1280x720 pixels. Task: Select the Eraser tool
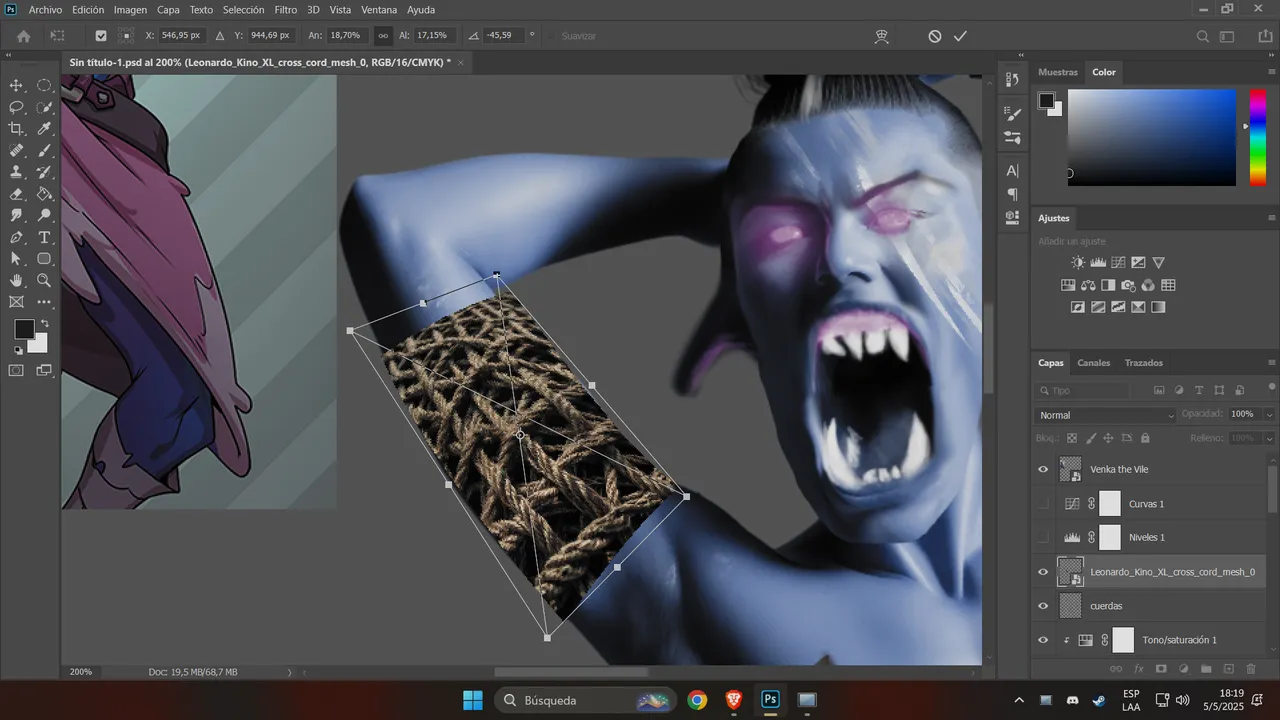pos(17,194)
